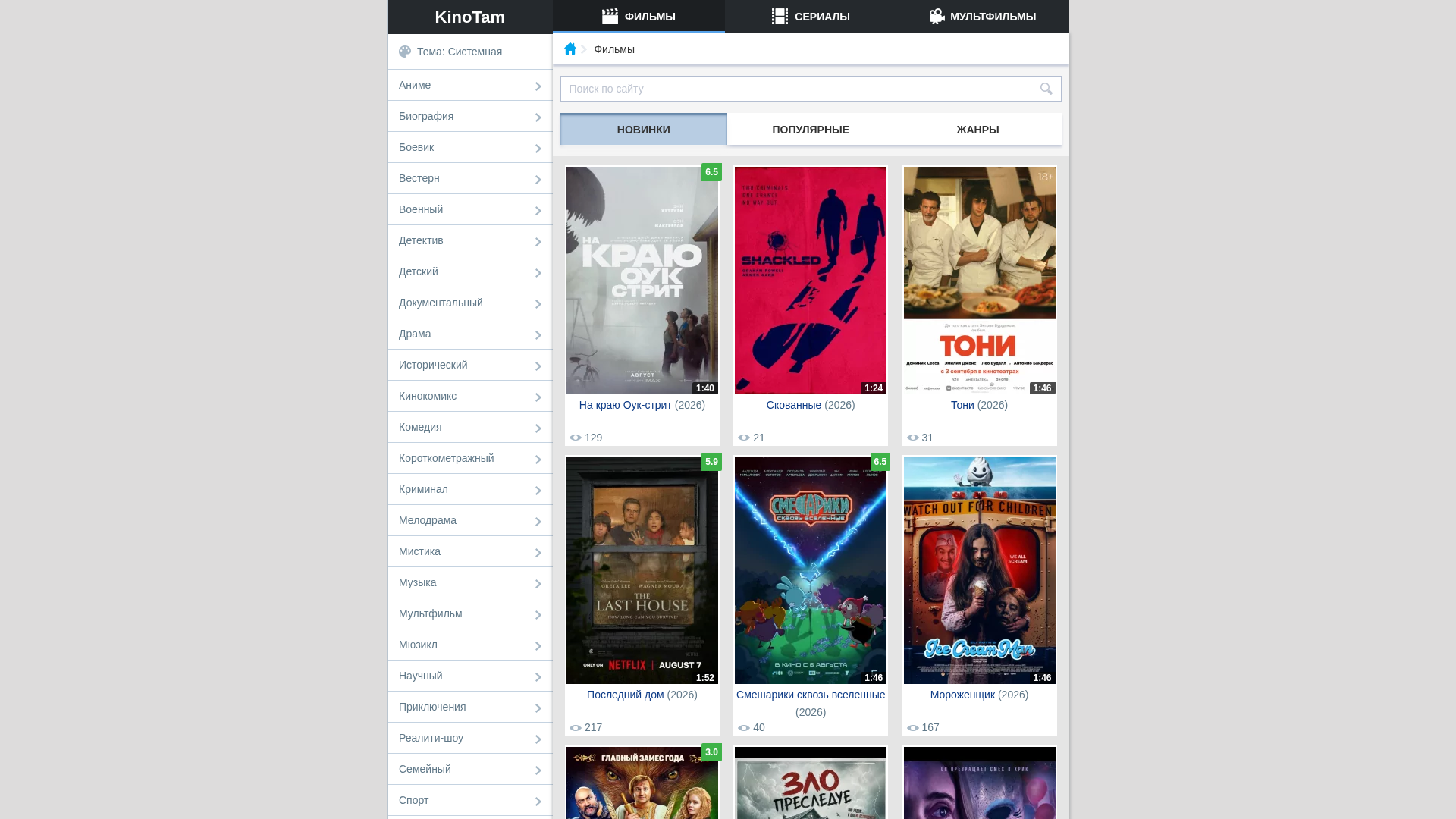The width and height of the screenshot is (1456, 819).
Task: Open the Мультфильм genre
Action: [469, 613]
